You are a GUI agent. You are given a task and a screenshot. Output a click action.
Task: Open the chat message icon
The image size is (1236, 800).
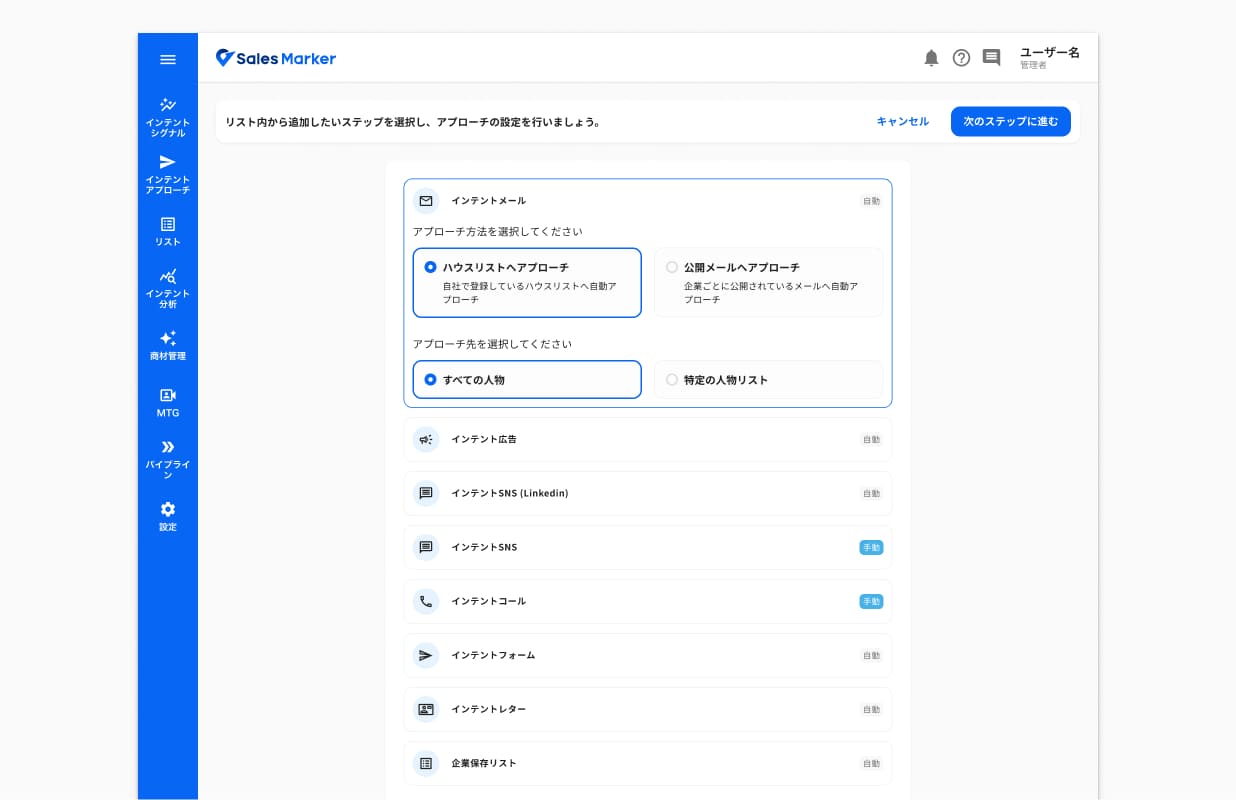pos(991,58)
